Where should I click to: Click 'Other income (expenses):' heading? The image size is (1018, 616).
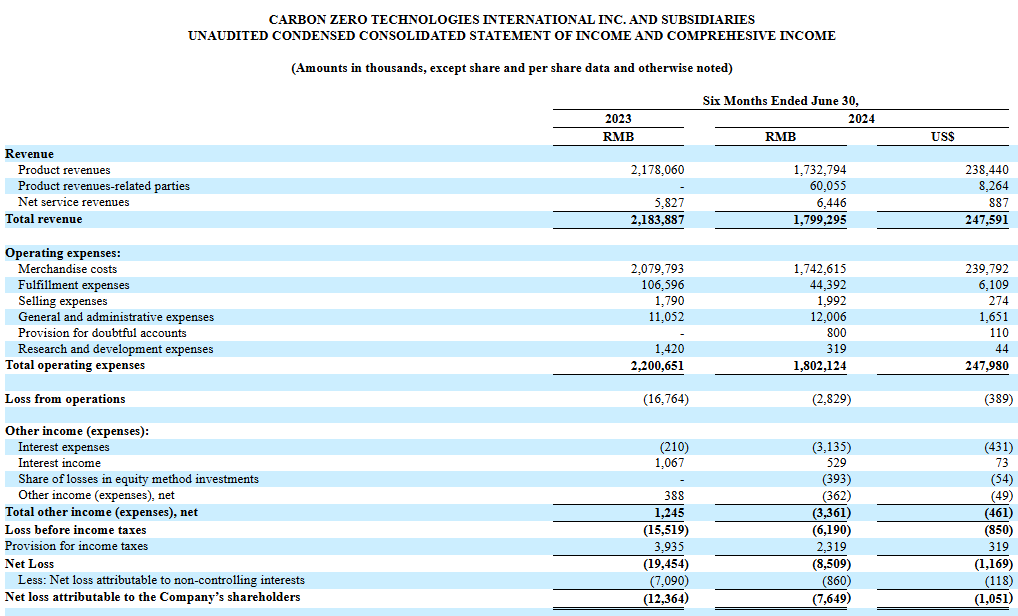[x=77, y=431]
